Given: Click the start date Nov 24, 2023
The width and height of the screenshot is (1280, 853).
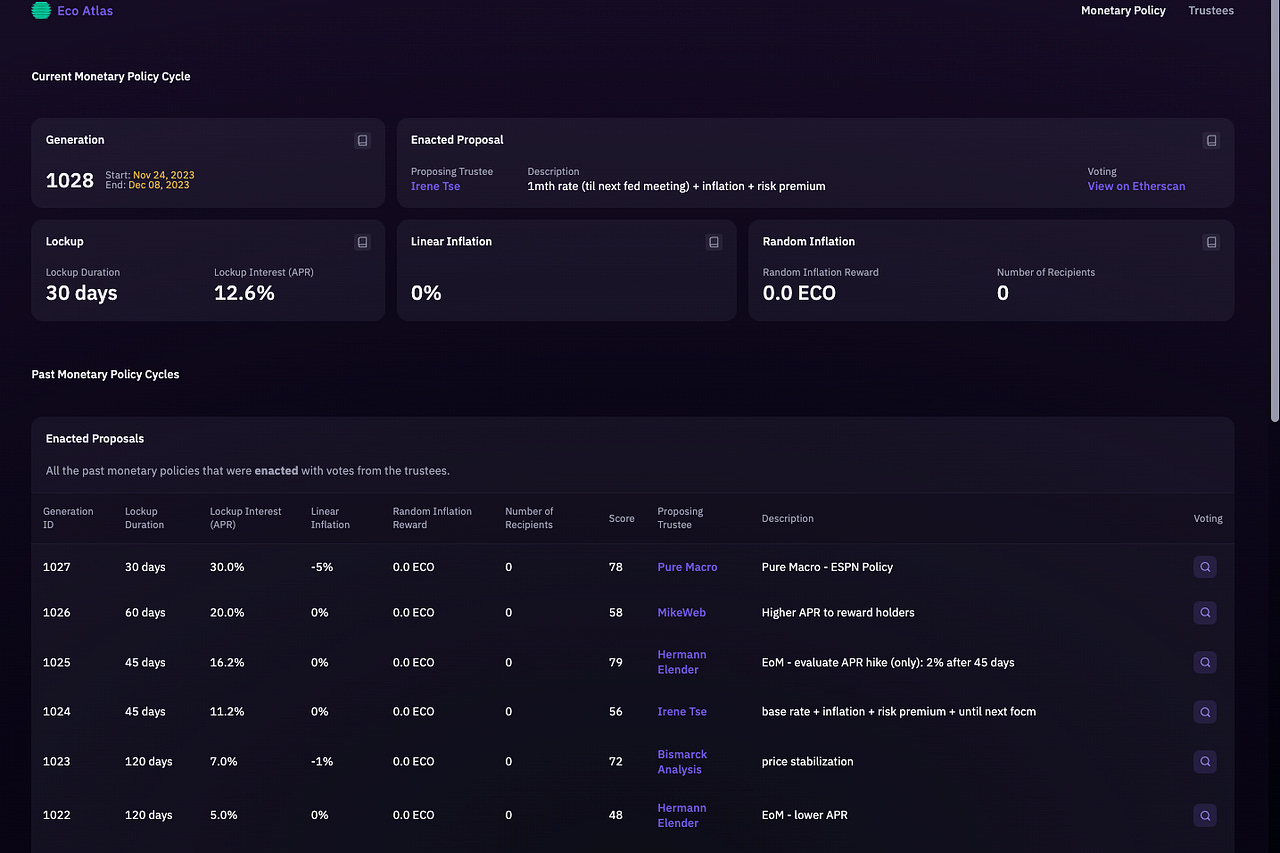Looking at the screenshot, I should 164,175.
